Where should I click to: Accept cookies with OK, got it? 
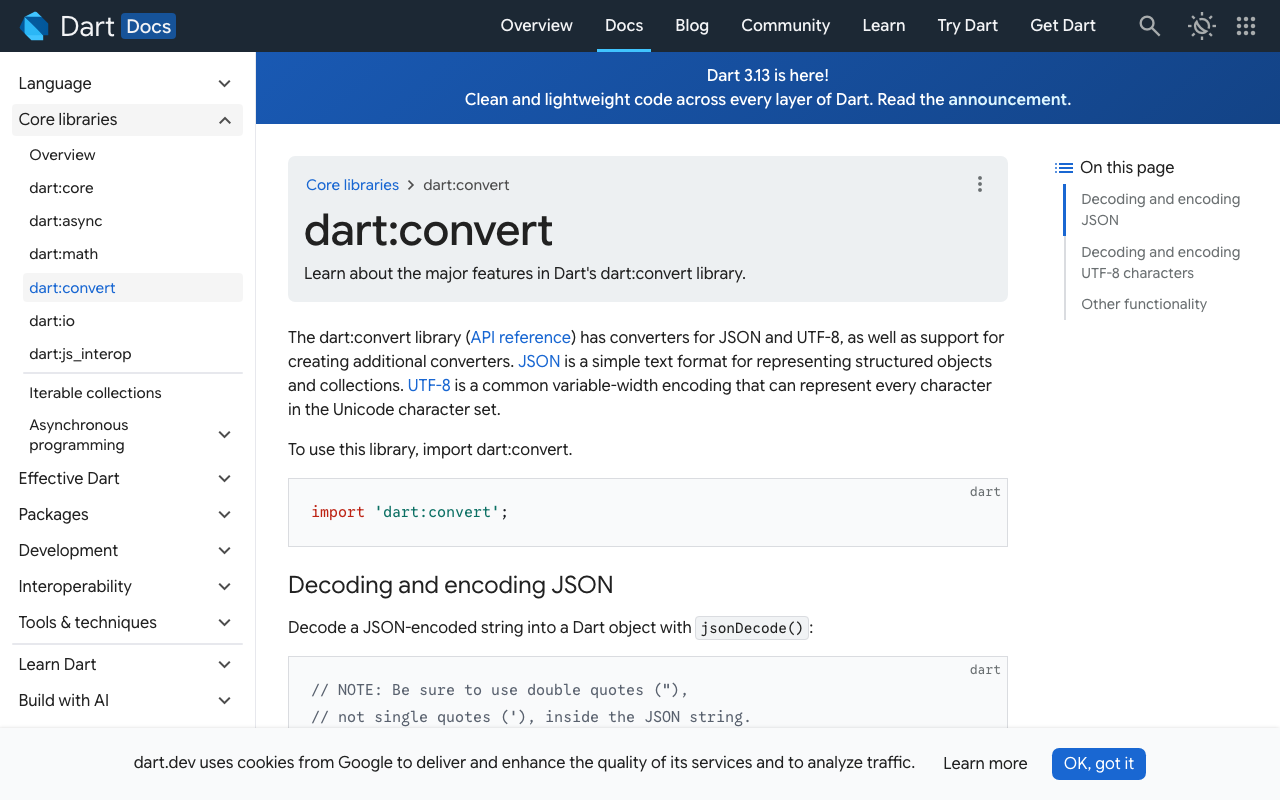click(x=1099, y=764)
